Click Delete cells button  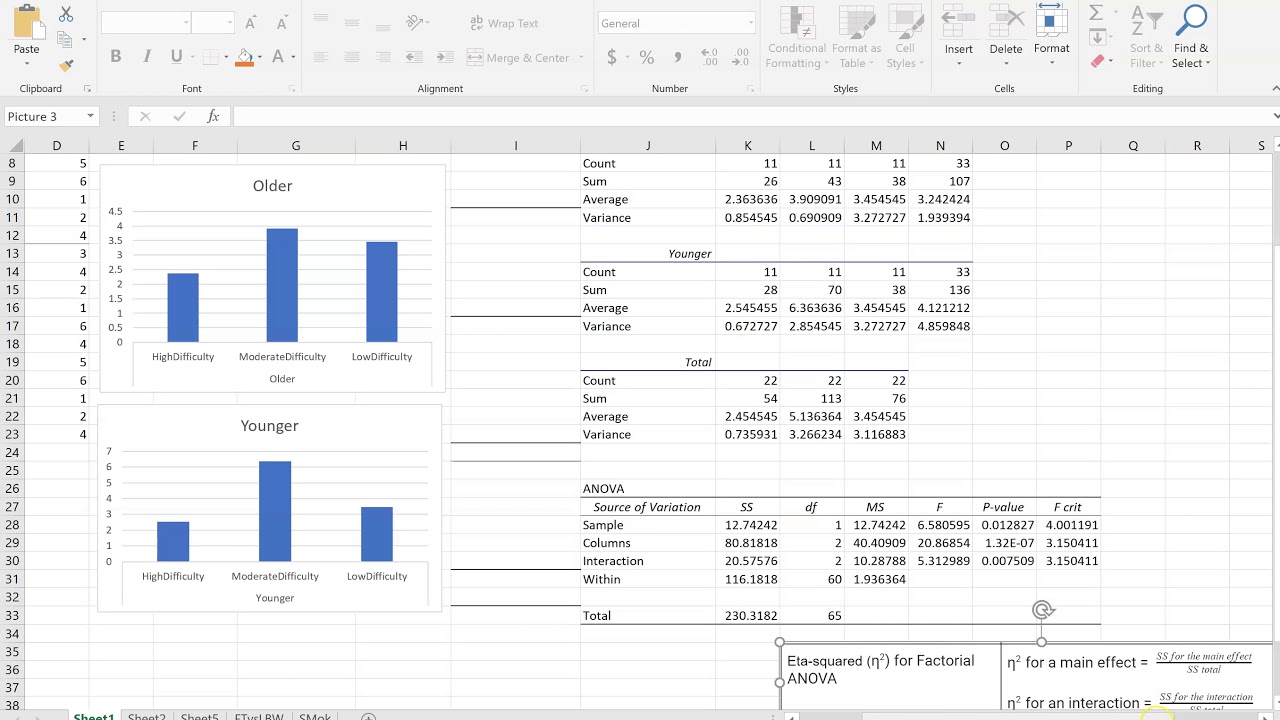pos(1006,37)
